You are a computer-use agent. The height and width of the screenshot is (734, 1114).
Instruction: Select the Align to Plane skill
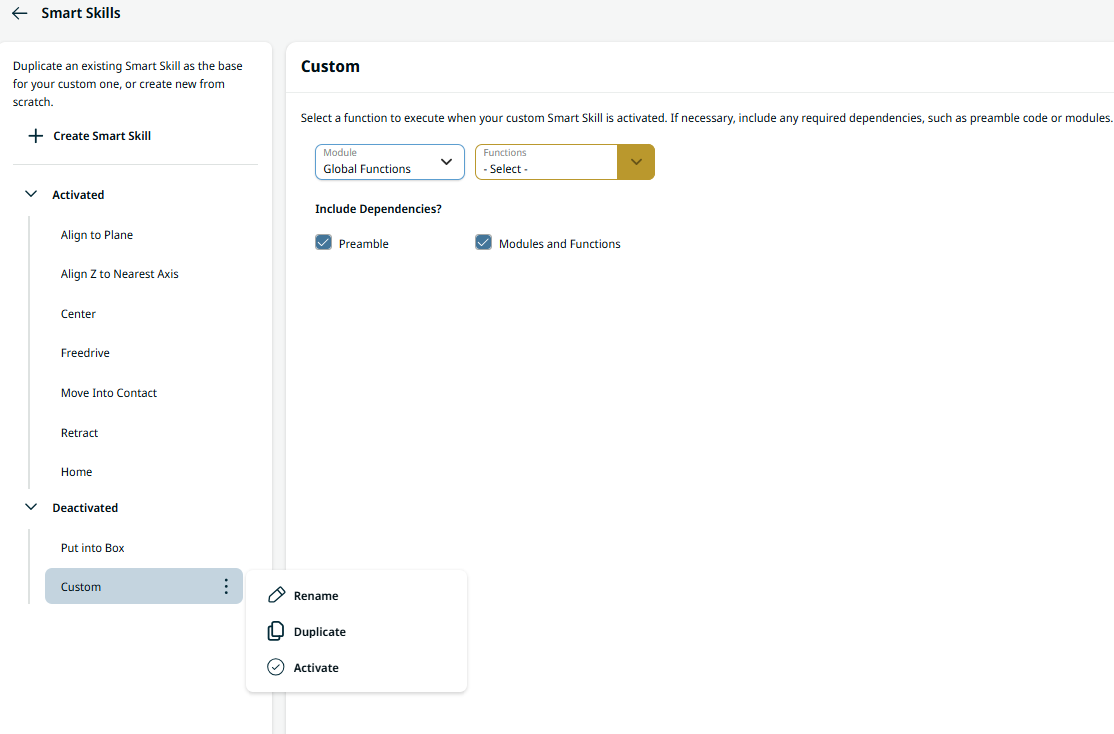[97, 235]
